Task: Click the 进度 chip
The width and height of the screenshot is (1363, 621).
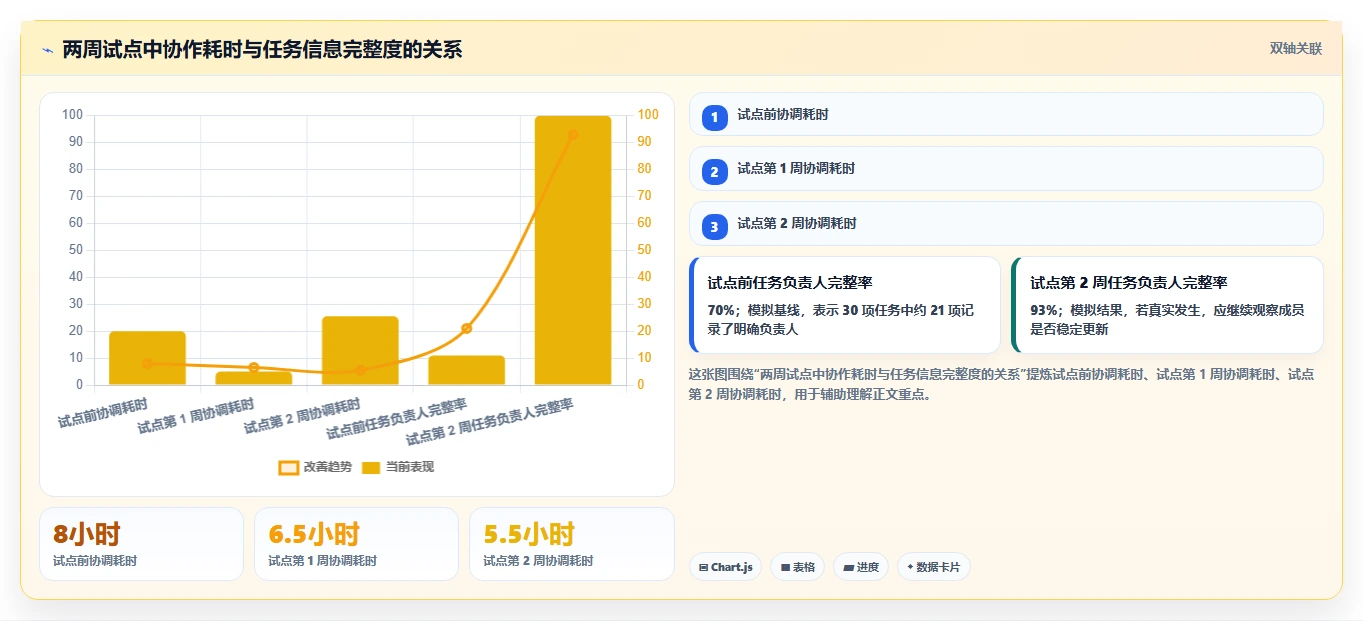Action: pos(861,567)
